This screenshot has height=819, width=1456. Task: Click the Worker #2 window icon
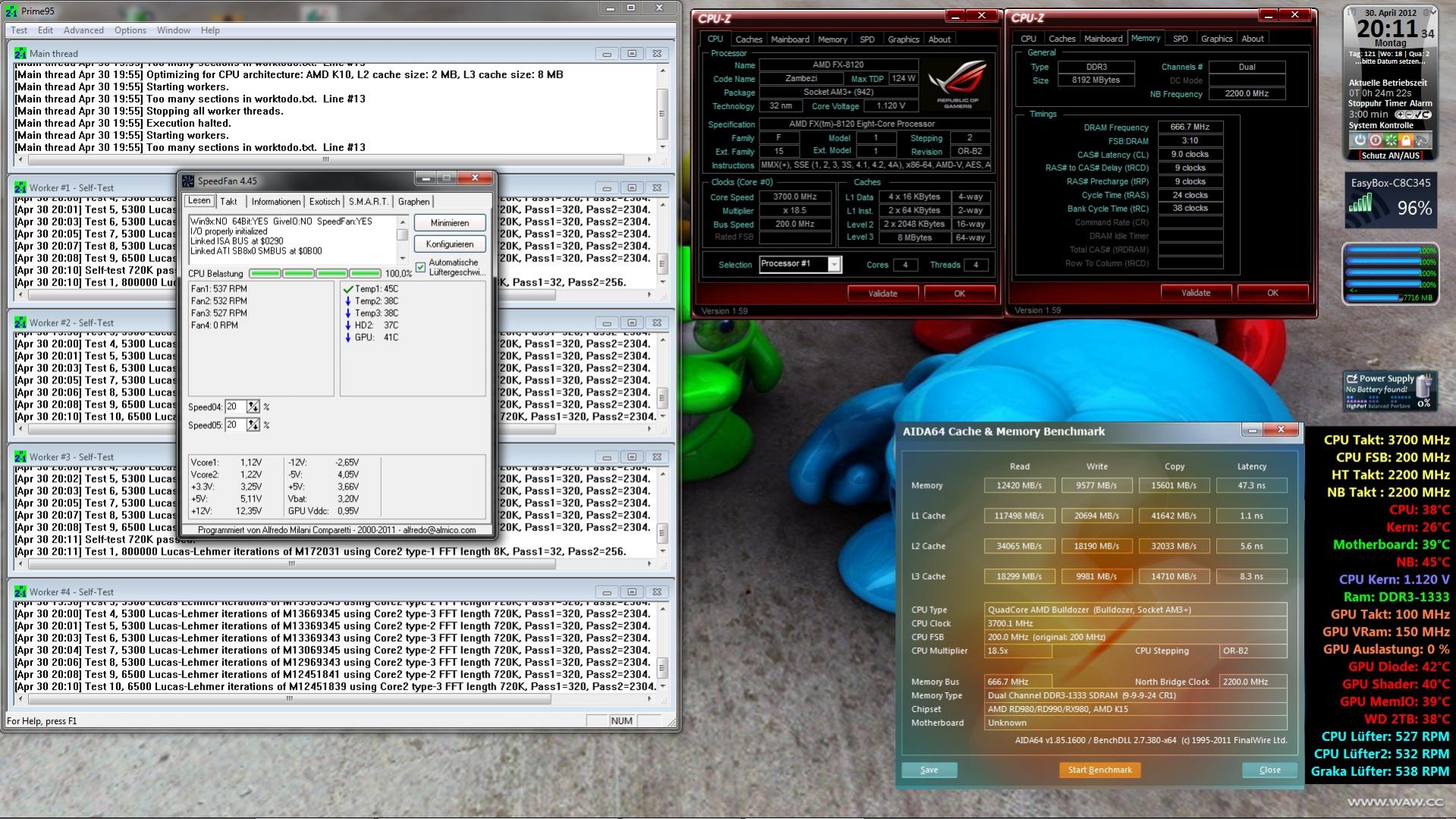20,323
